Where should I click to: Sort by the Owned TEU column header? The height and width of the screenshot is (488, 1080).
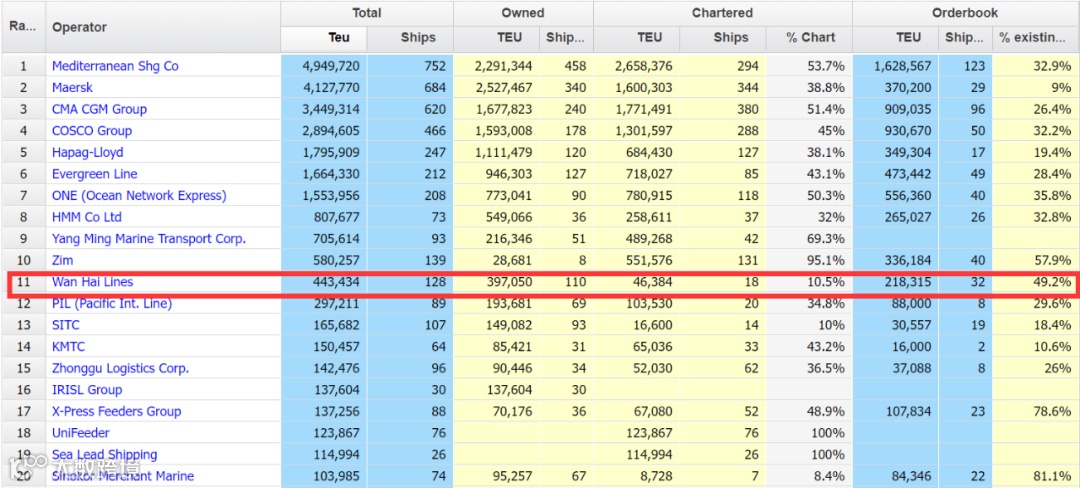[x=497, y=39]
